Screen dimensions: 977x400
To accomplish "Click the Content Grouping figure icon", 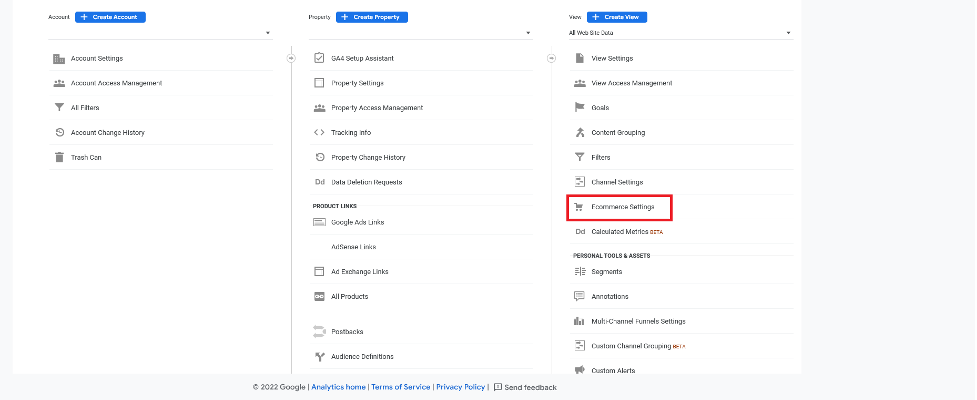I will point(579,133).
